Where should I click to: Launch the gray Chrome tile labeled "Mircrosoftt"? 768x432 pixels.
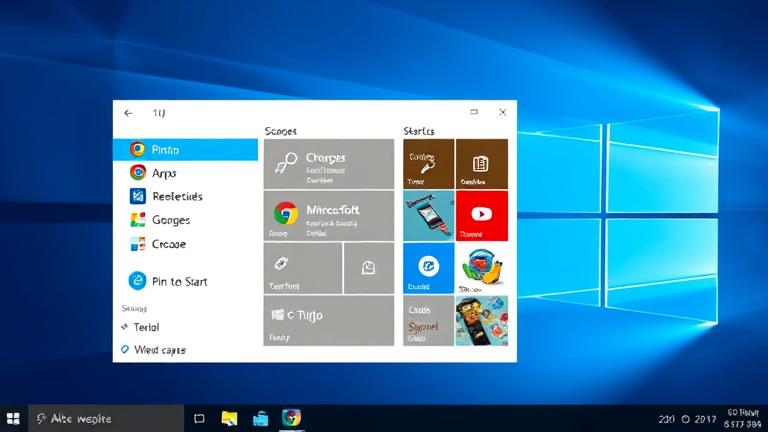[329, 216]
